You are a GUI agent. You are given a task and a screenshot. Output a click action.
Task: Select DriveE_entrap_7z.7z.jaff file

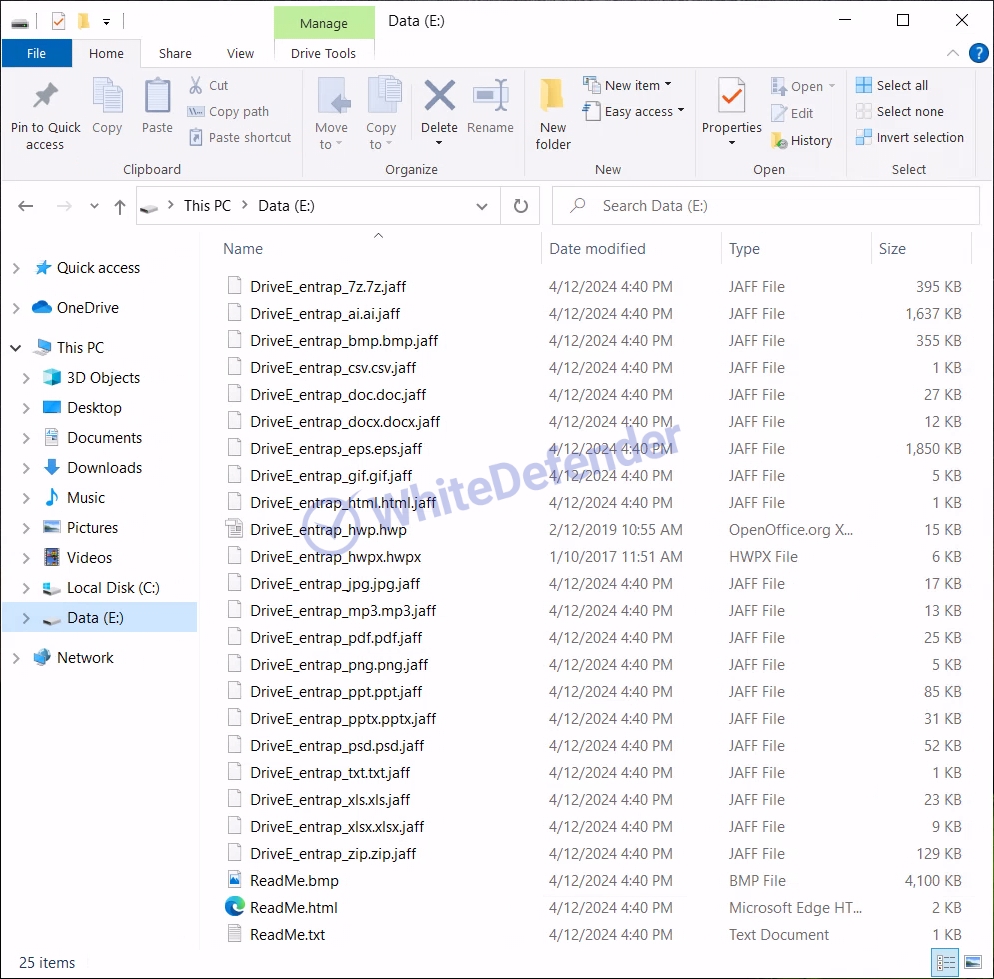pyautogui.click(x=328, y=287)
